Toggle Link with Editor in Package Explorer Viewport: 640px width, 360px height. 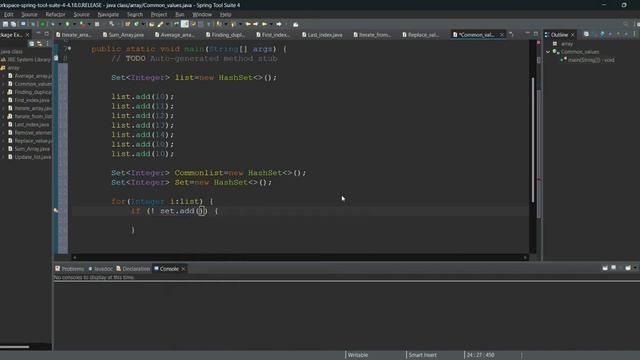pos(40,43)
